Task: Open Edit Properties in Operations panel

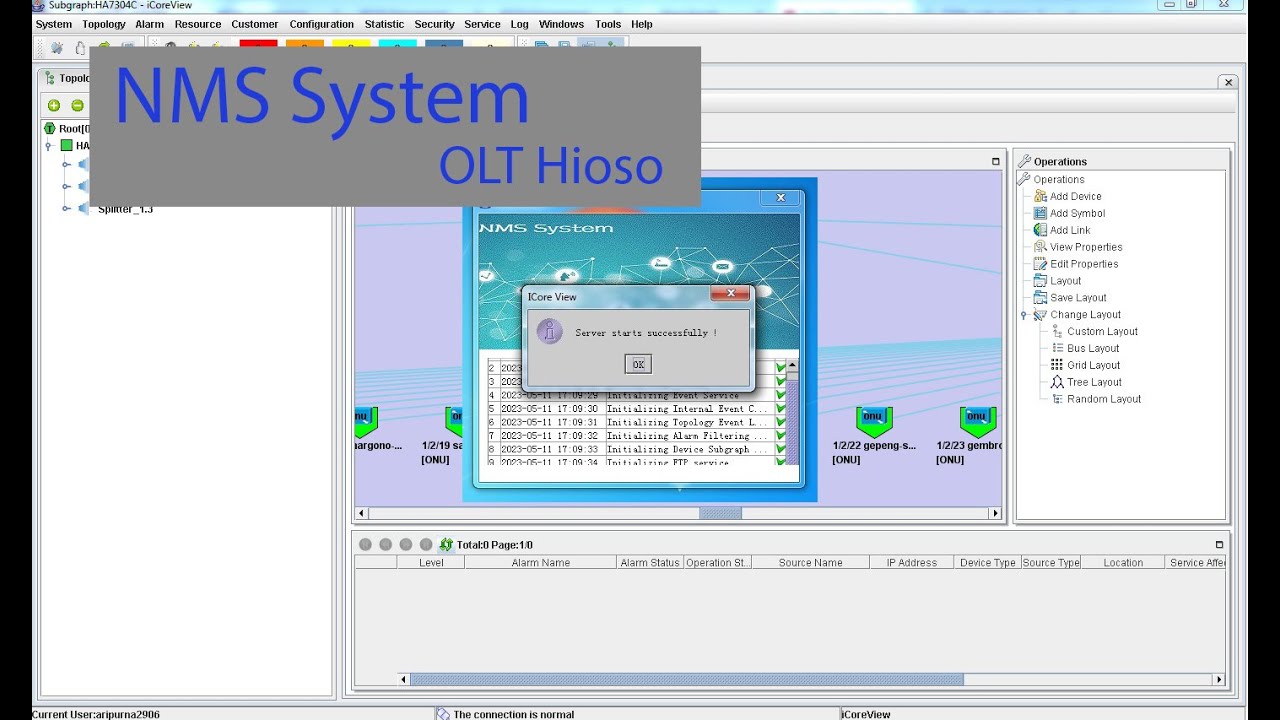Action: (x=1084, y=264)
